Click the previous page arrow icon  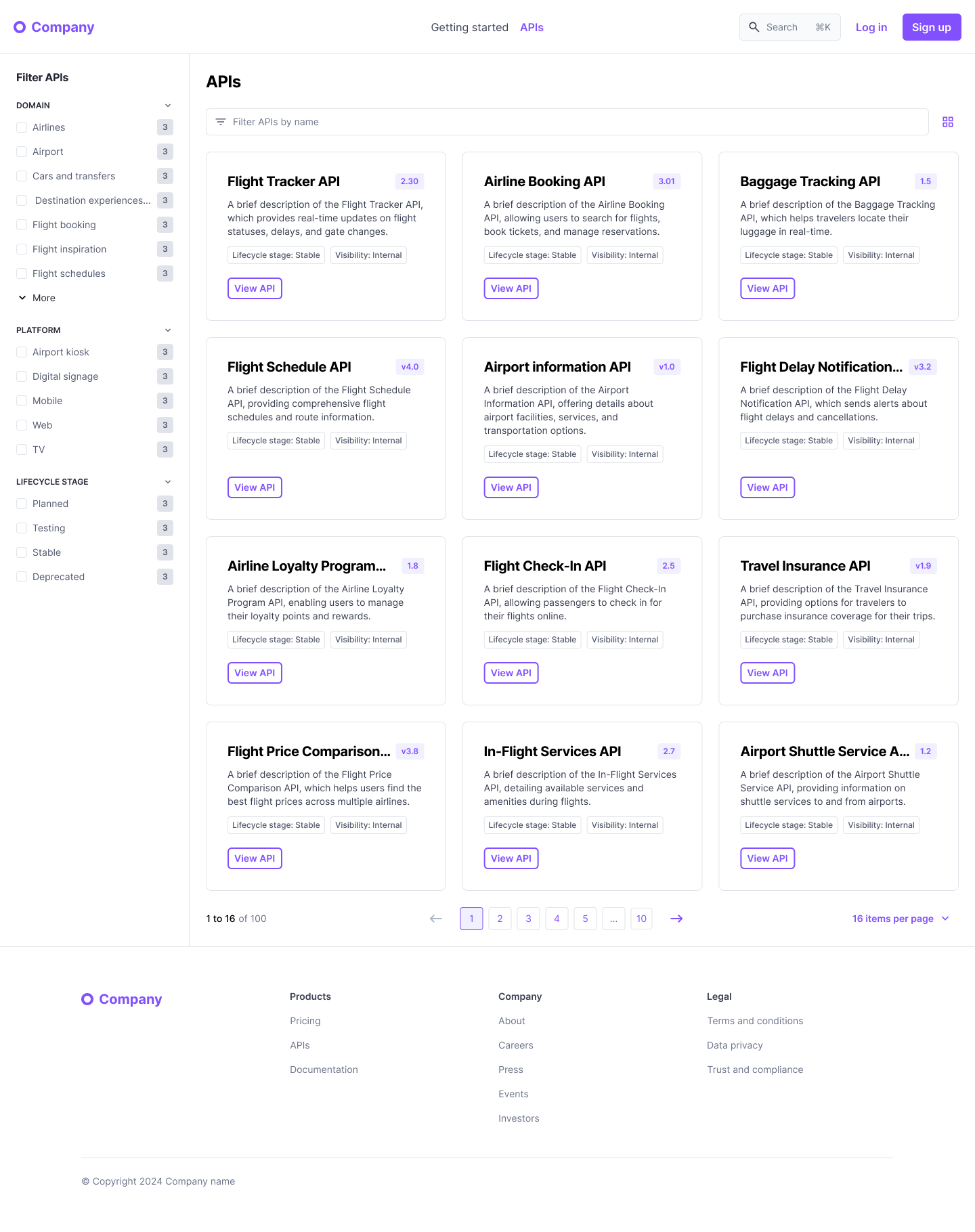click(x=435, y=919)
